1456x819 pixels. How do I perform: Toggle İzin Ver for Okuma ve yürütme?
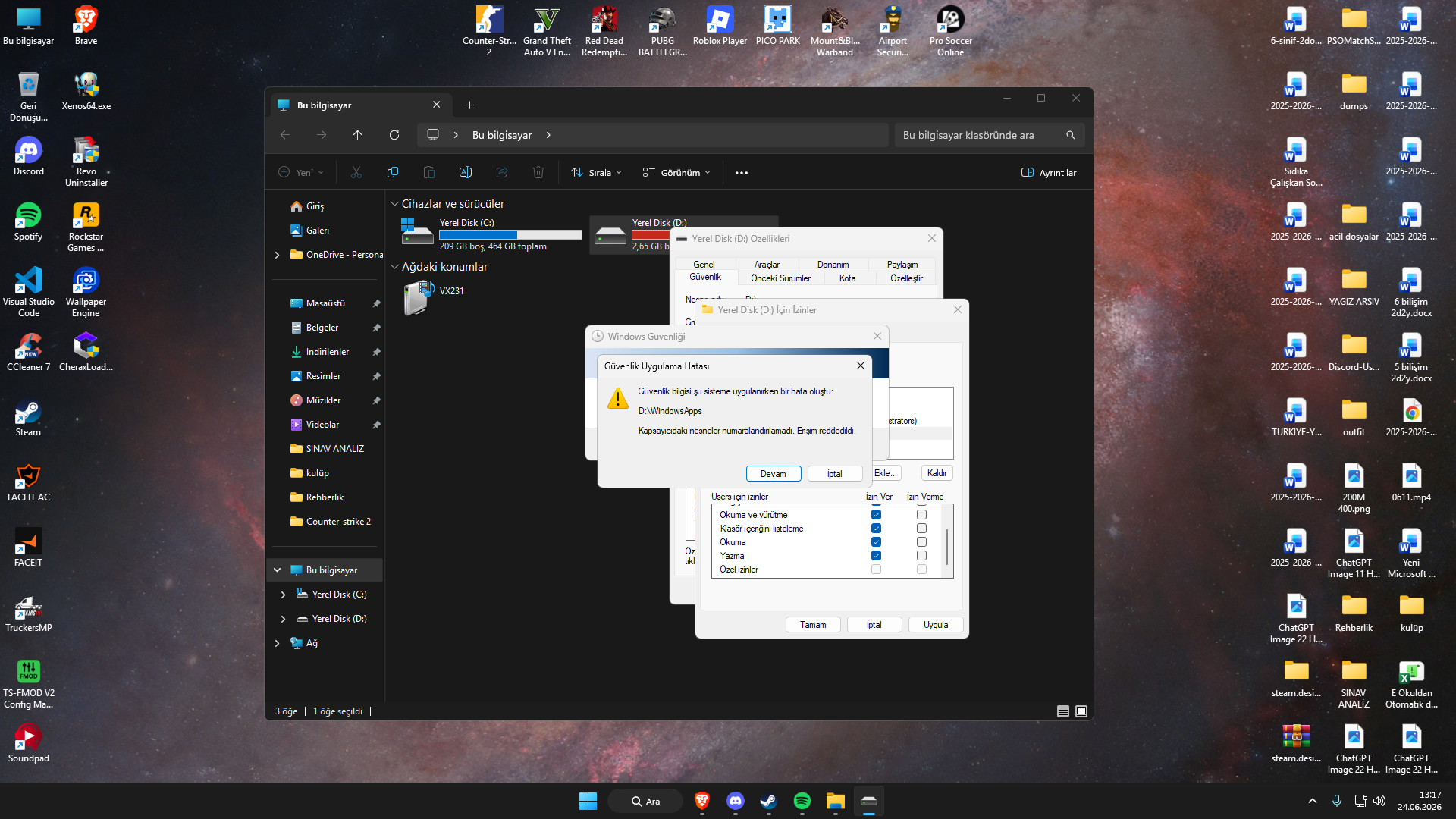pyautogui.click(x=876, y=515)
